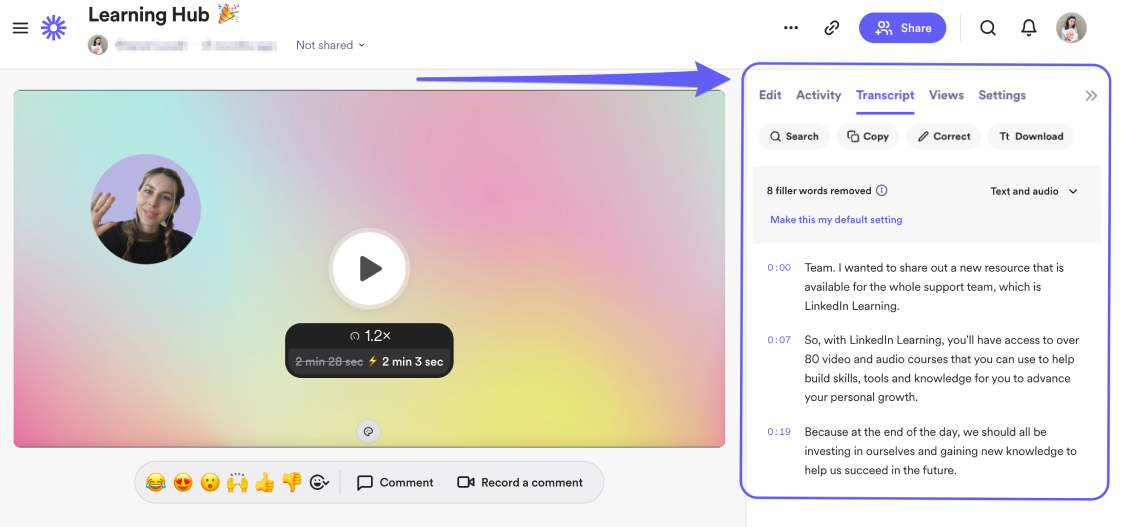Viewport: 1131px width, 527px height.
Task: Click the Comment button
Action: pyautogui.click(x=395, y=482)
